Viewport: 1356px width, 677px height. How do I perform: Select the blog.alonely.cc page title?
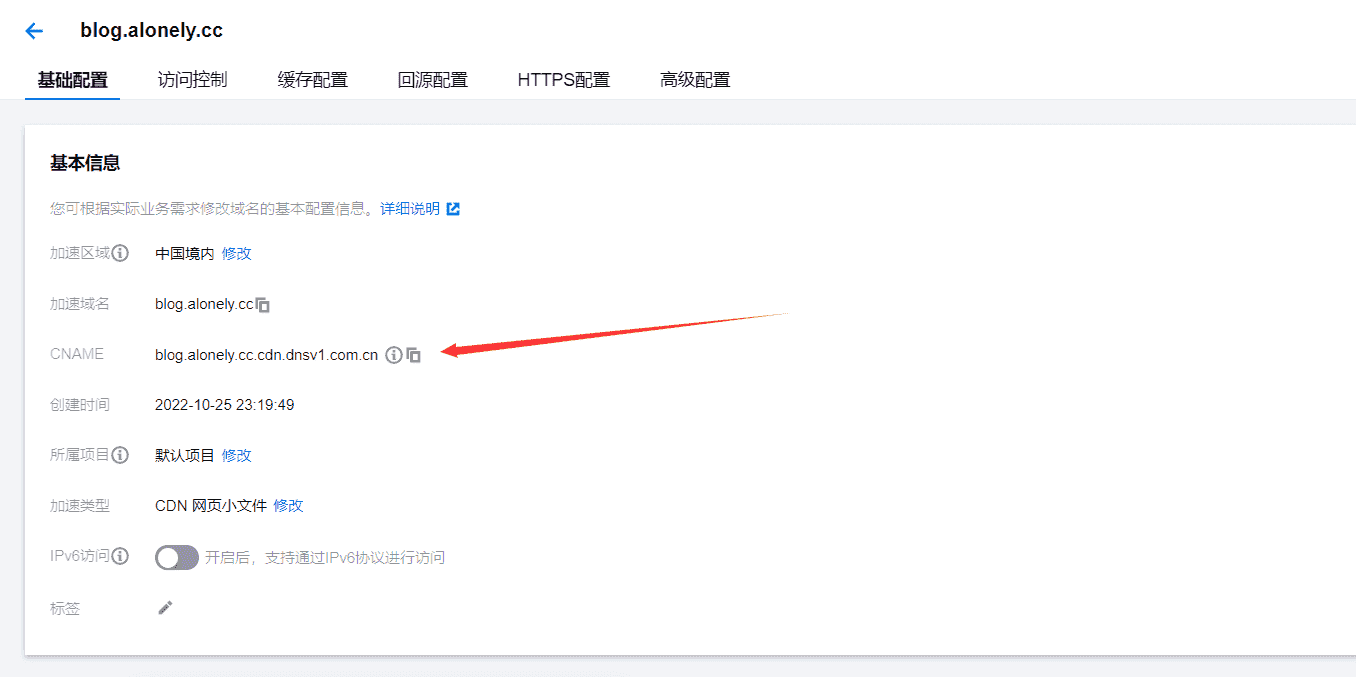(x=152, y=31)
